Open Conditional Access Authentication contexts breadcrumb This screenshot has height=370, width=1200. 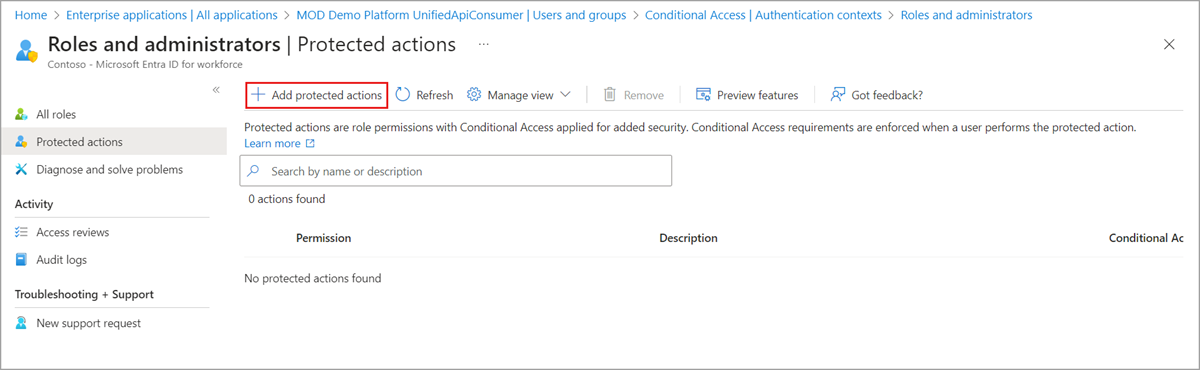click(x=763, y=15)
